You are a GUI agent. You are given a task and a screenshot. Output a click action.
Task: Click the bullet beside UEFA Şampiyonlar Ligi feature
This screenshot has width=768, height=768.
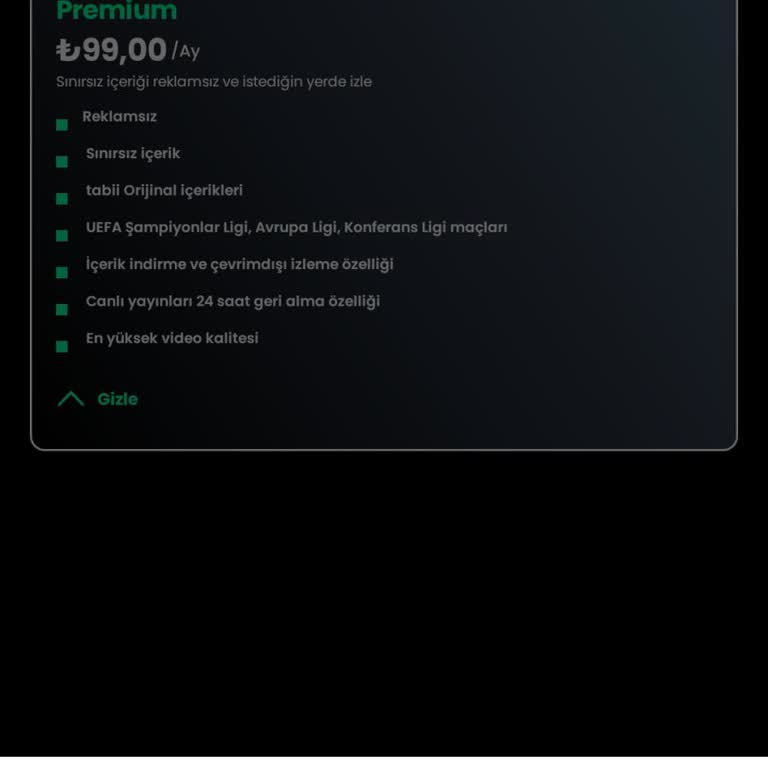[x=62, y=236]
